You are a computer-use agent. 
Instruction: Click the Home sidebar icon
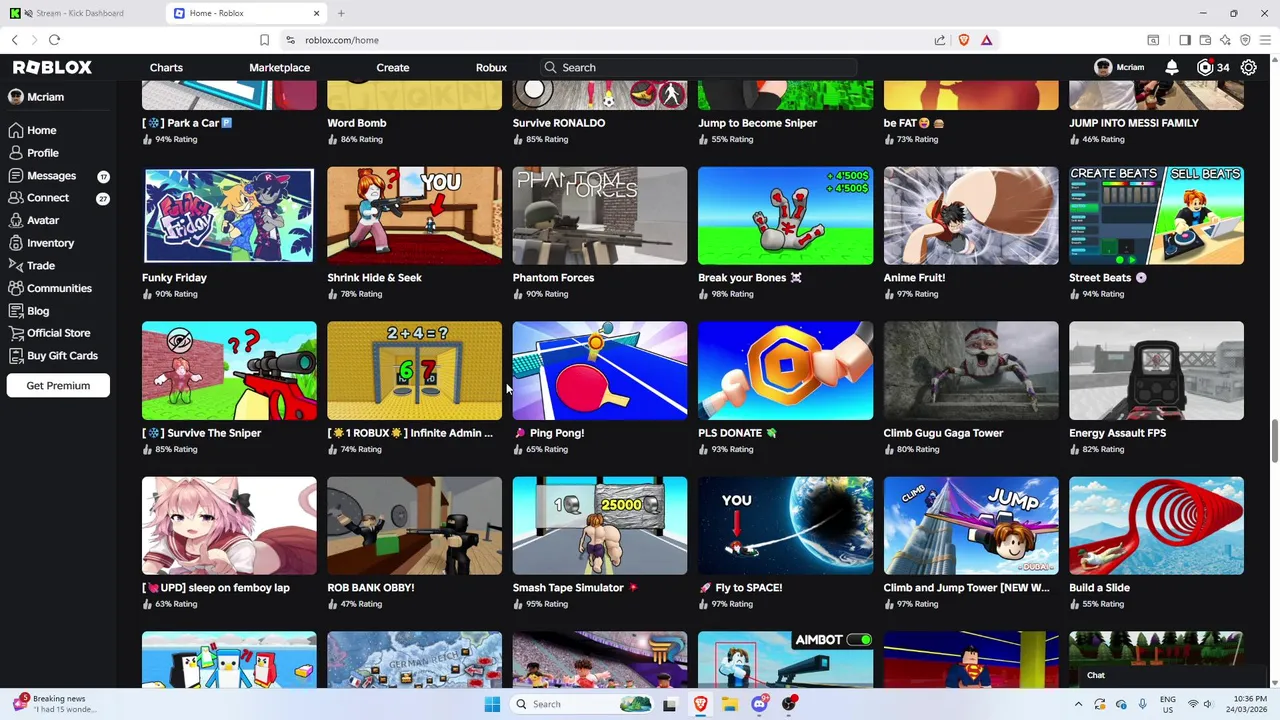tap(16, 130)
